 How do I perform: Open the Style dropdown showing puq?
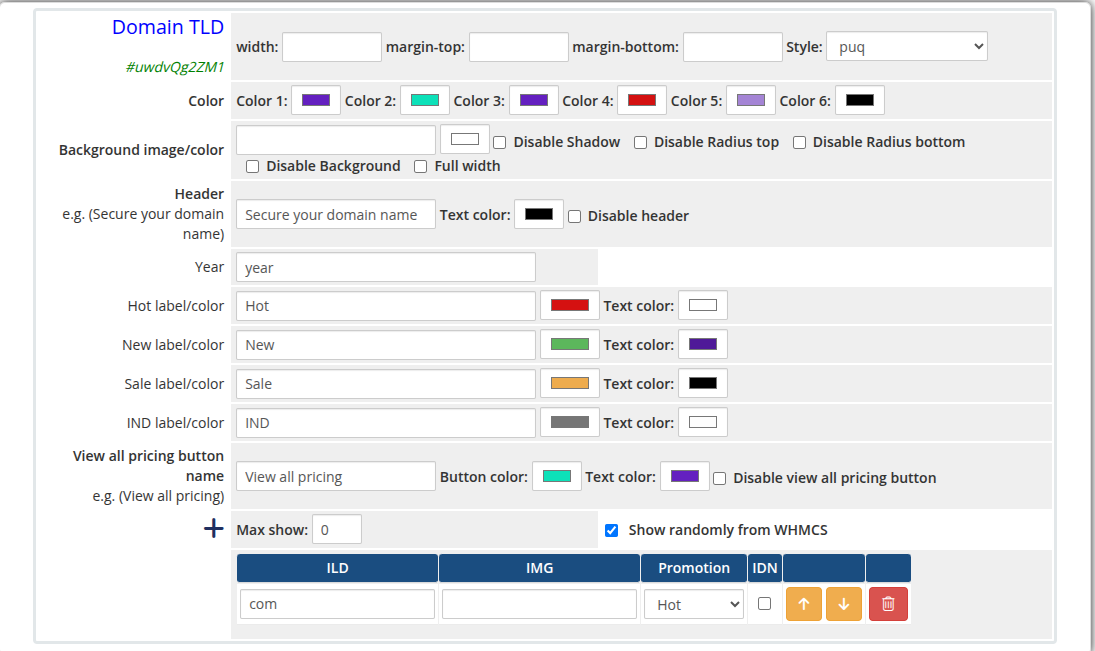[906, 46]
